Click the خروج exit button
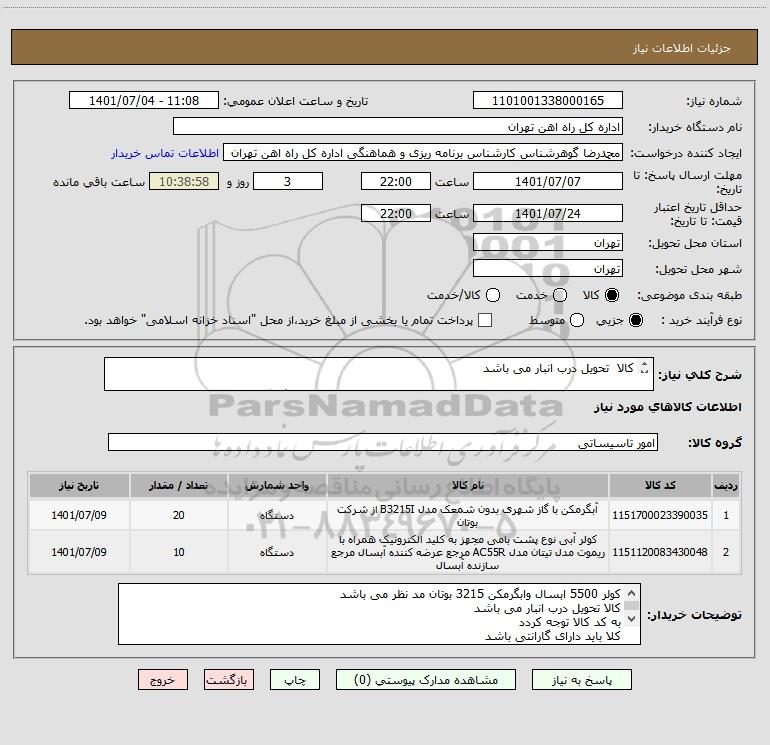This screenshot has height=745, width=770. pos(163,680)
